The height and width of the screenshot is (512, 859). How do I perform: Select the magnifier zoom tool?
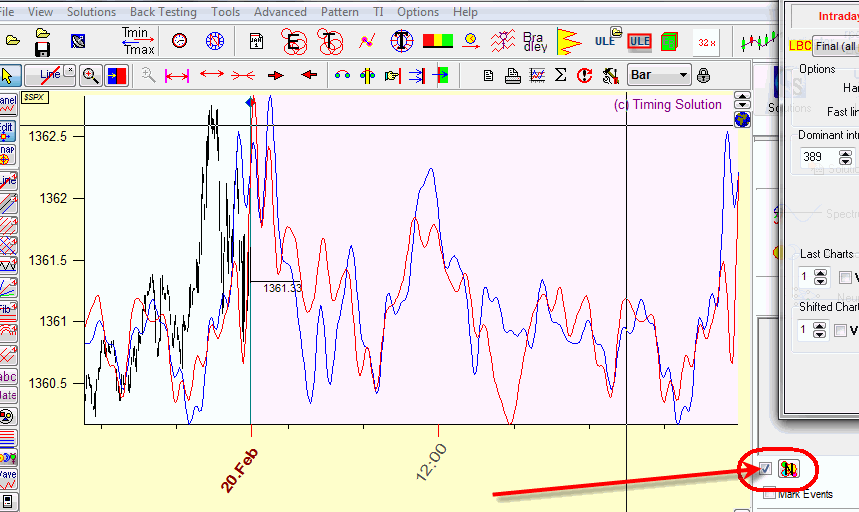[x=90, y=75]
